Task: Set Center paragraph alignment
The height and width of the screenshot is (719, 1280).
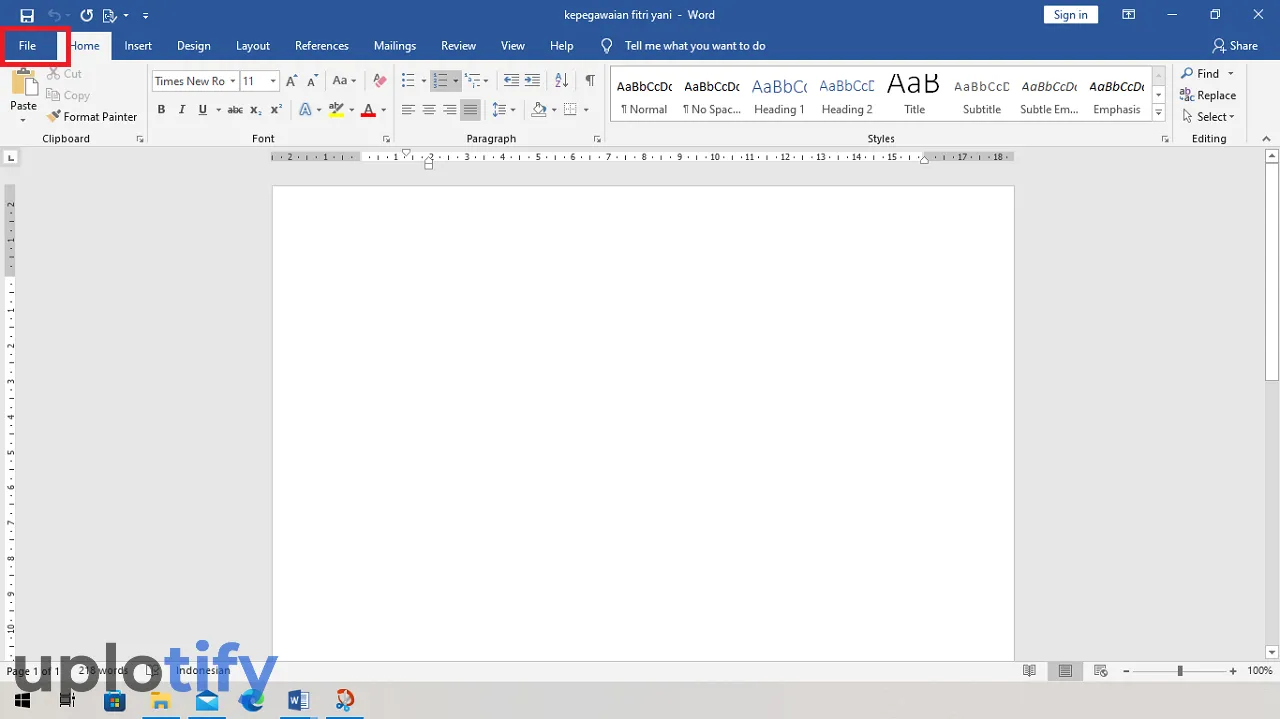Action: [x=429, y=110]
